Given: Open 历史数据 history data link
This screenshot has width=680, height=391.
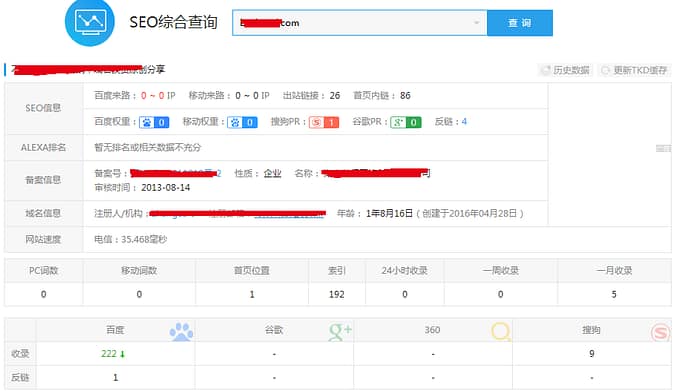Looking at the screenshot, I should [x=570, y=70].
